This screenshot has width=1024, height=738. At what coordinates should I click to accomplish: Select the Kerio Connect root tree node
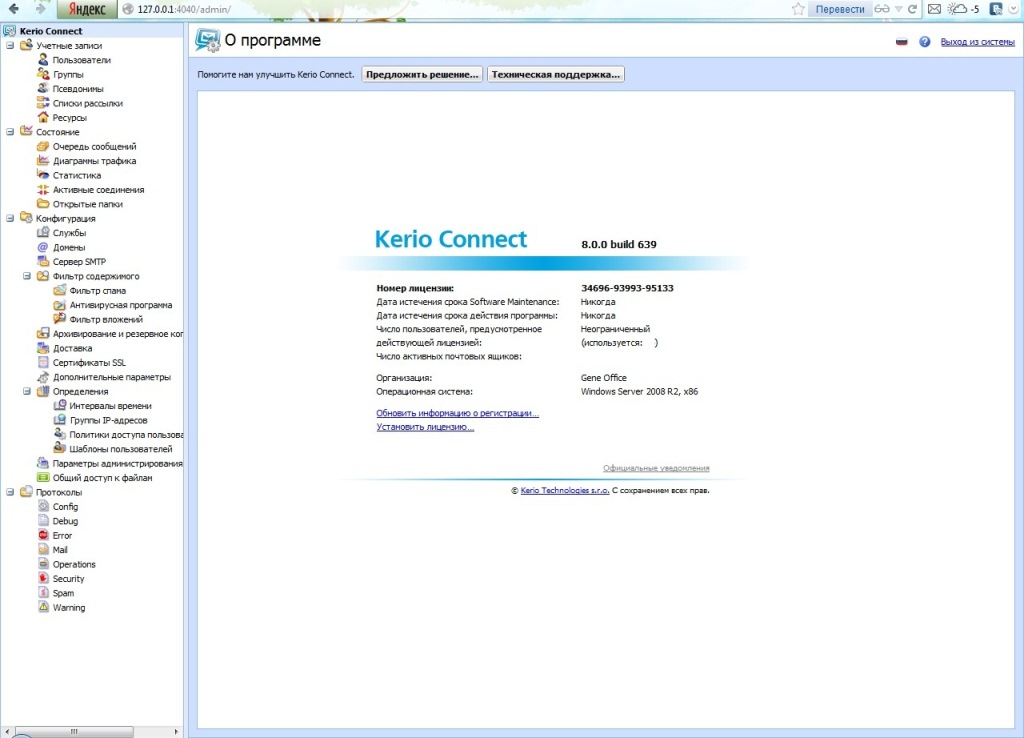(51, 31)
